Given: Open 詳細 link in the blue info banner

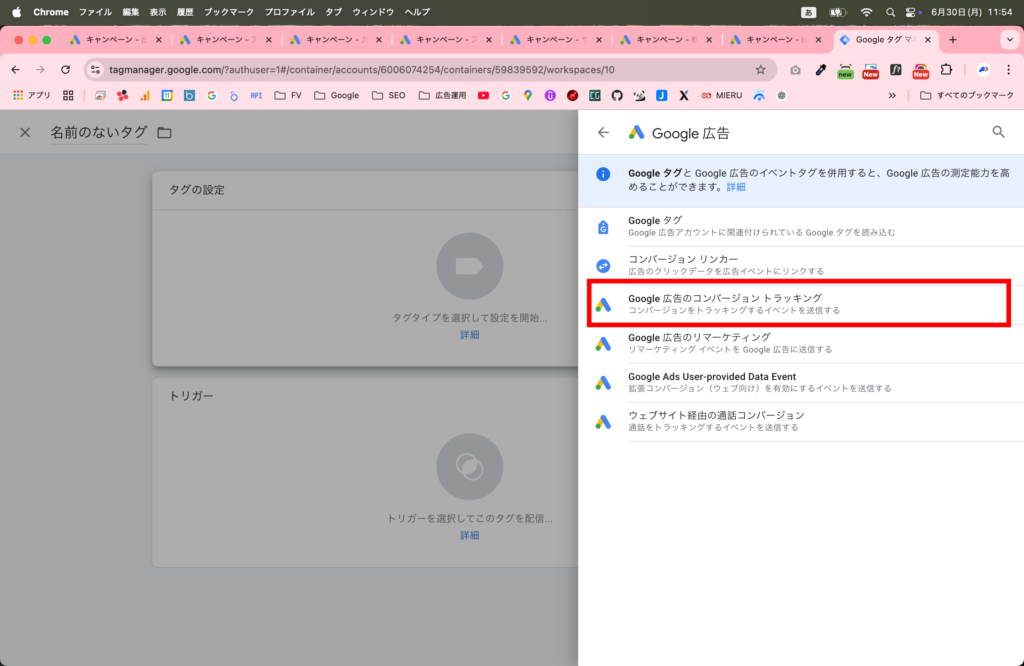Looking at the screenshot, I should click(x=736, y=187).
